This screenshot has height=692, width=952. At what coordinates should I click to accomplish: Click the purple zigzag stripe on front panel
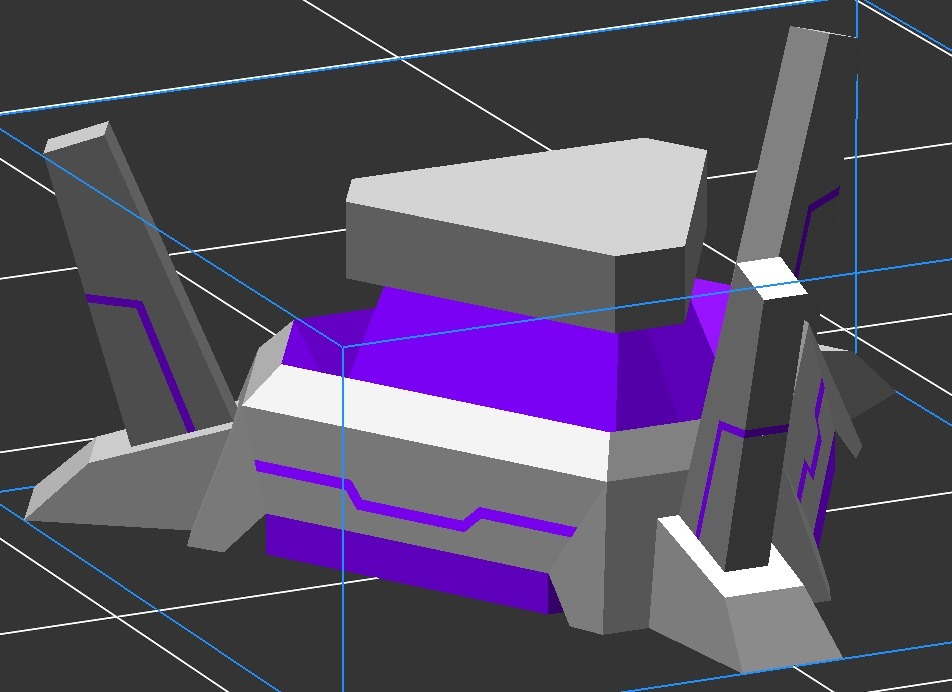pyautogui.click(x=415, y=500)
